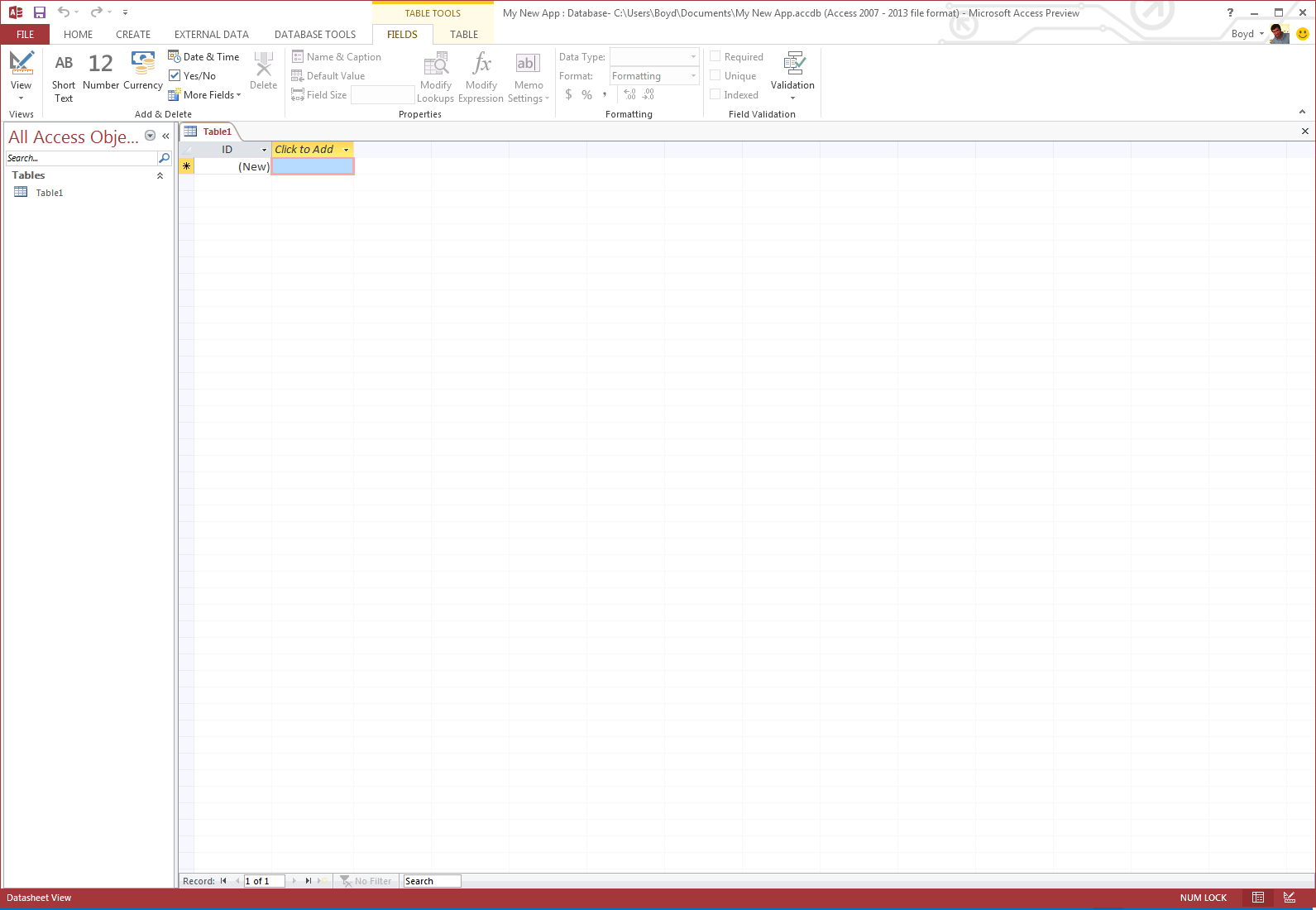Check the Indexed checkbox

tap(715, 94)
